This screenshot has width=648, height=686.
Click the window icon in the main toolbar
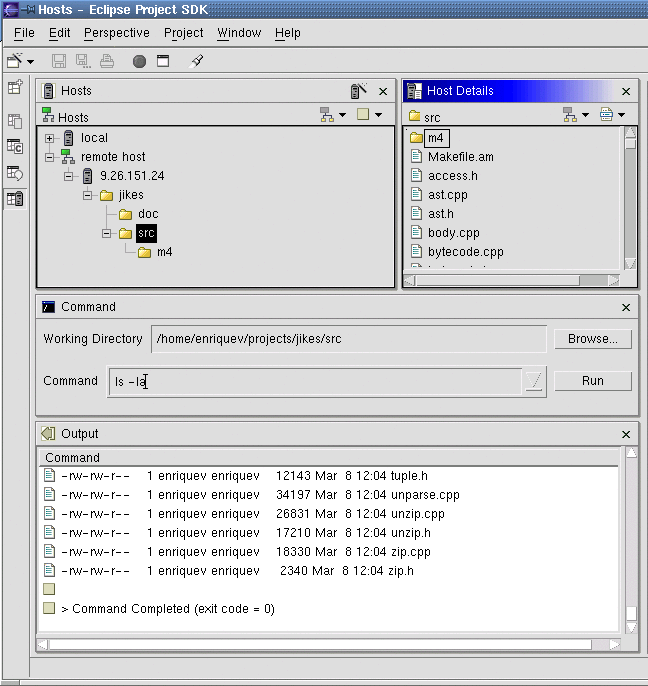pyautogui.click(x=162, y=61)
